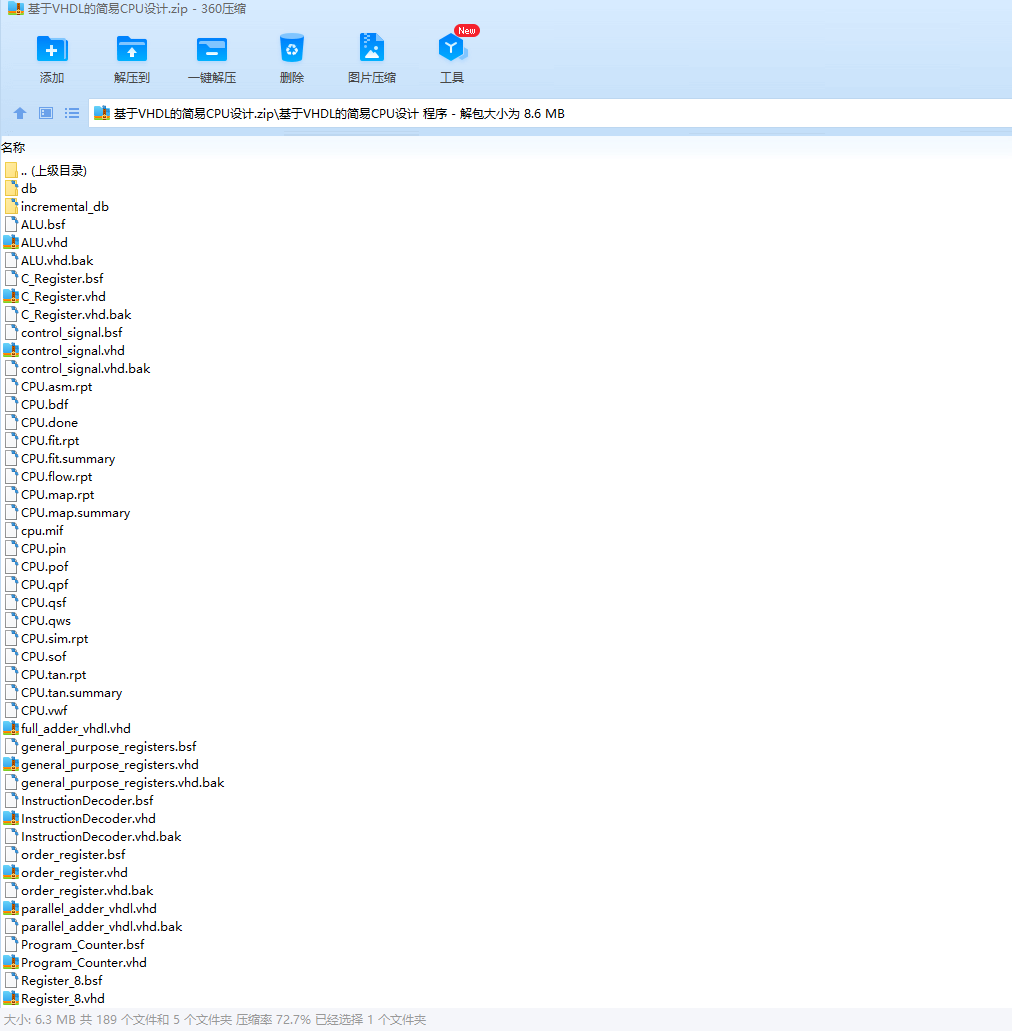The height and width of the screenshot is (1031, 1012).
Task: Select file control_signal.bsf
Action: [x=72, y=333]
